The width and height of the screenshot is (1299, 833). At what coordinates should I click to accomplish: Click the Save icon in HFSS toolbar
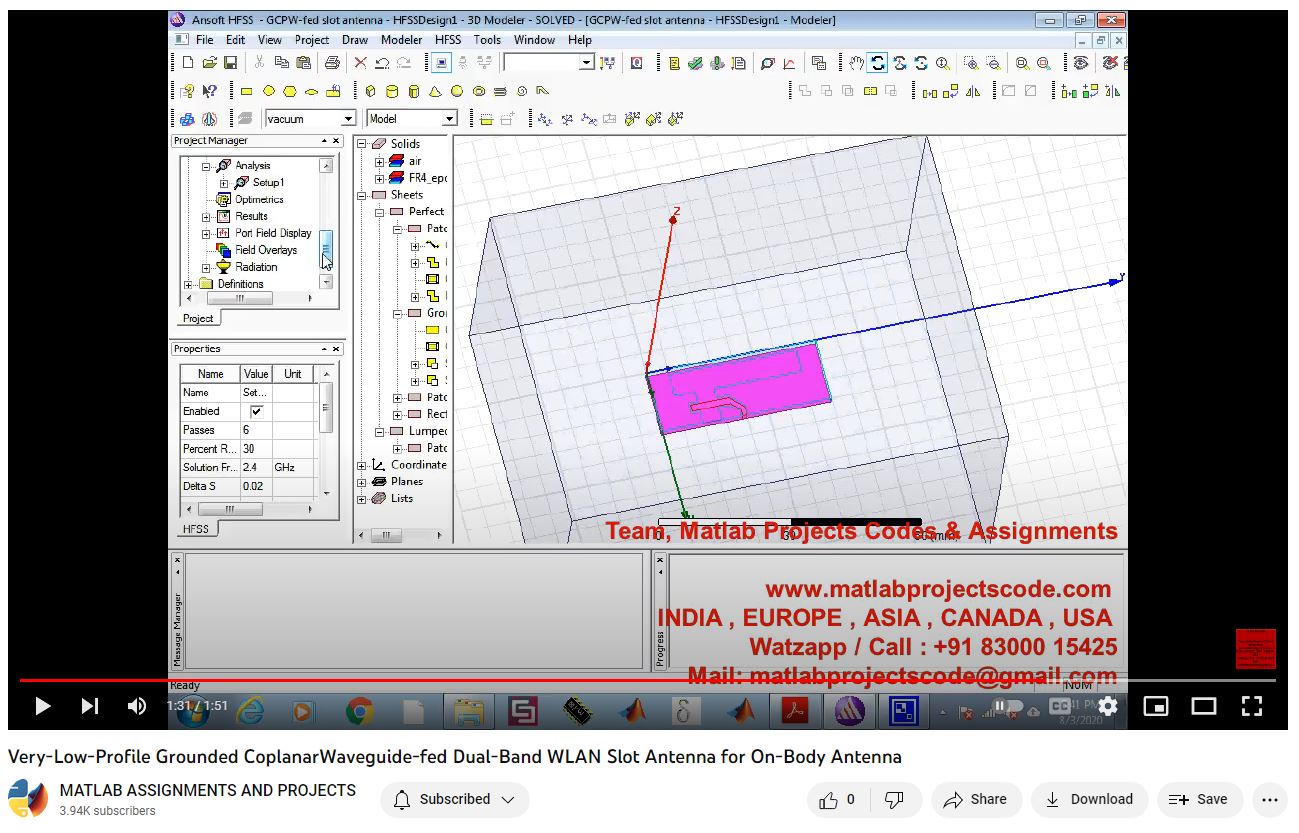231,63
